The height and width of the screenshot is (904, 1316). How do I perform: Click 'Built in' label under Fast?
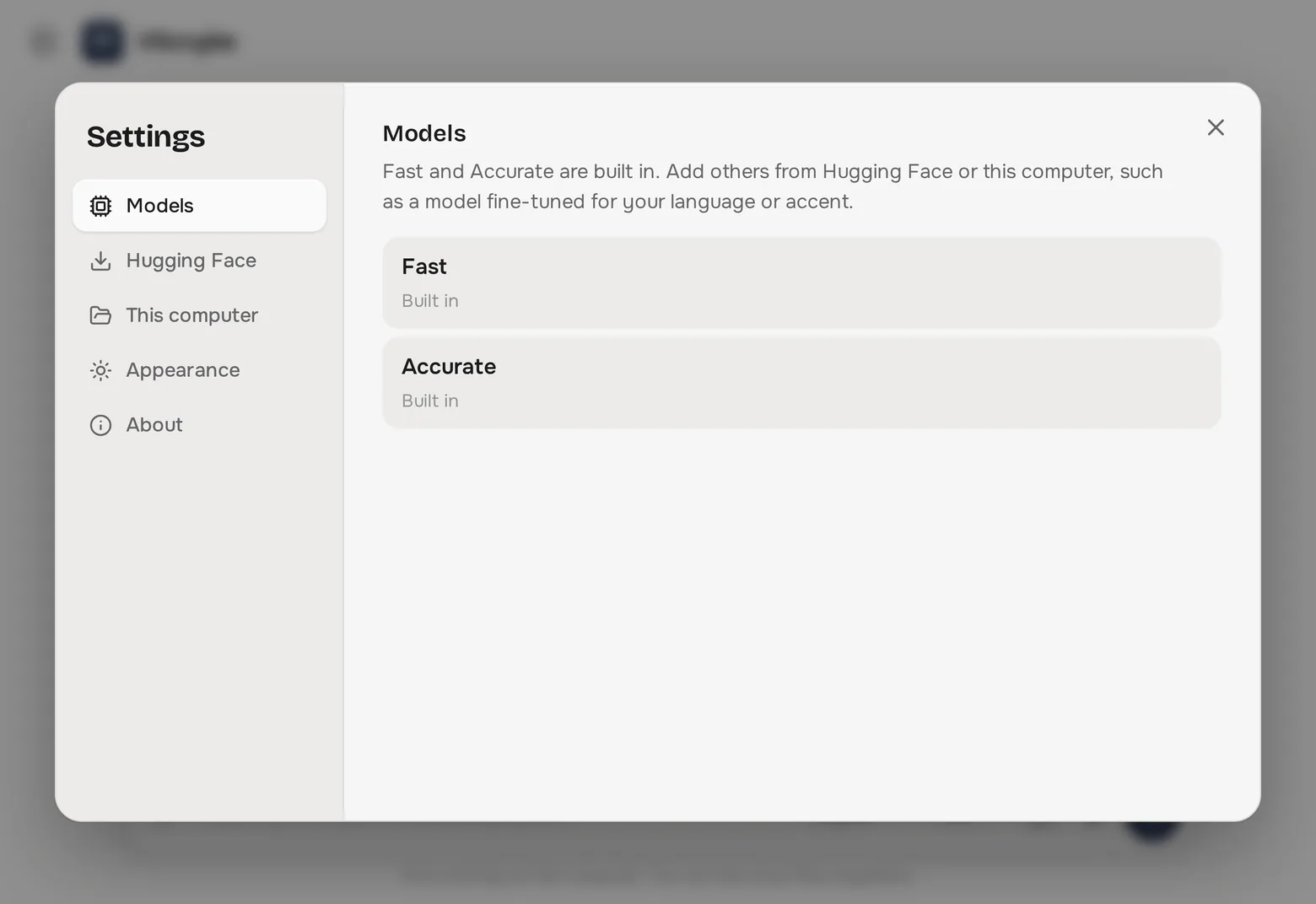[430, 301]
